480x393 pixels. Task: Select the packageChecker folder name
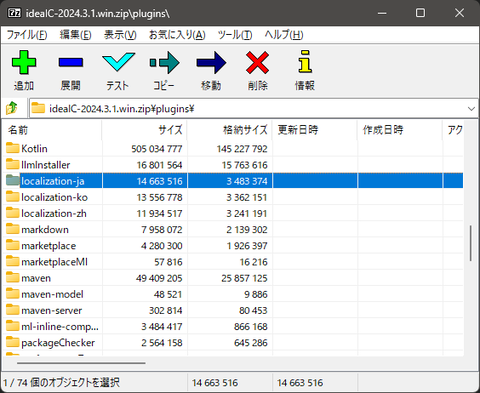coord(58,343)
